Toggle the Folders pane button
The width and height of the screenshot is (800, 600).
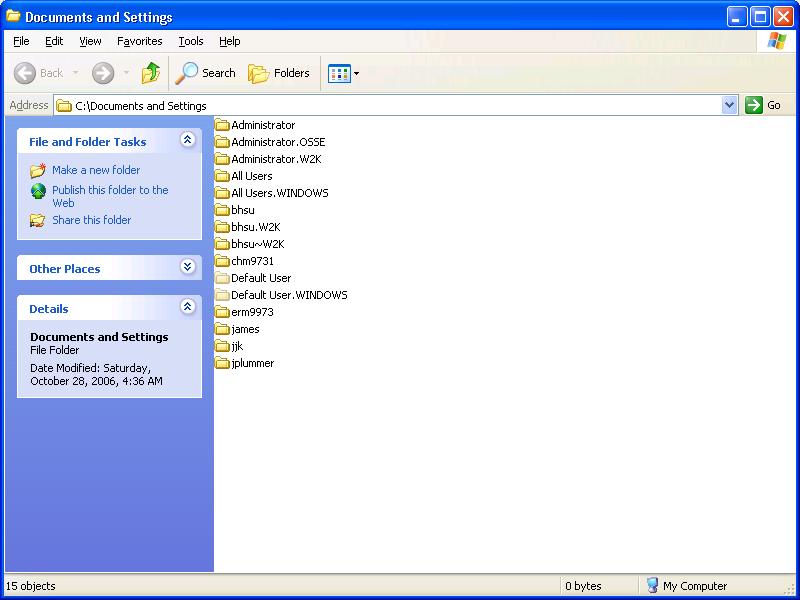click(x=280, y=73)
